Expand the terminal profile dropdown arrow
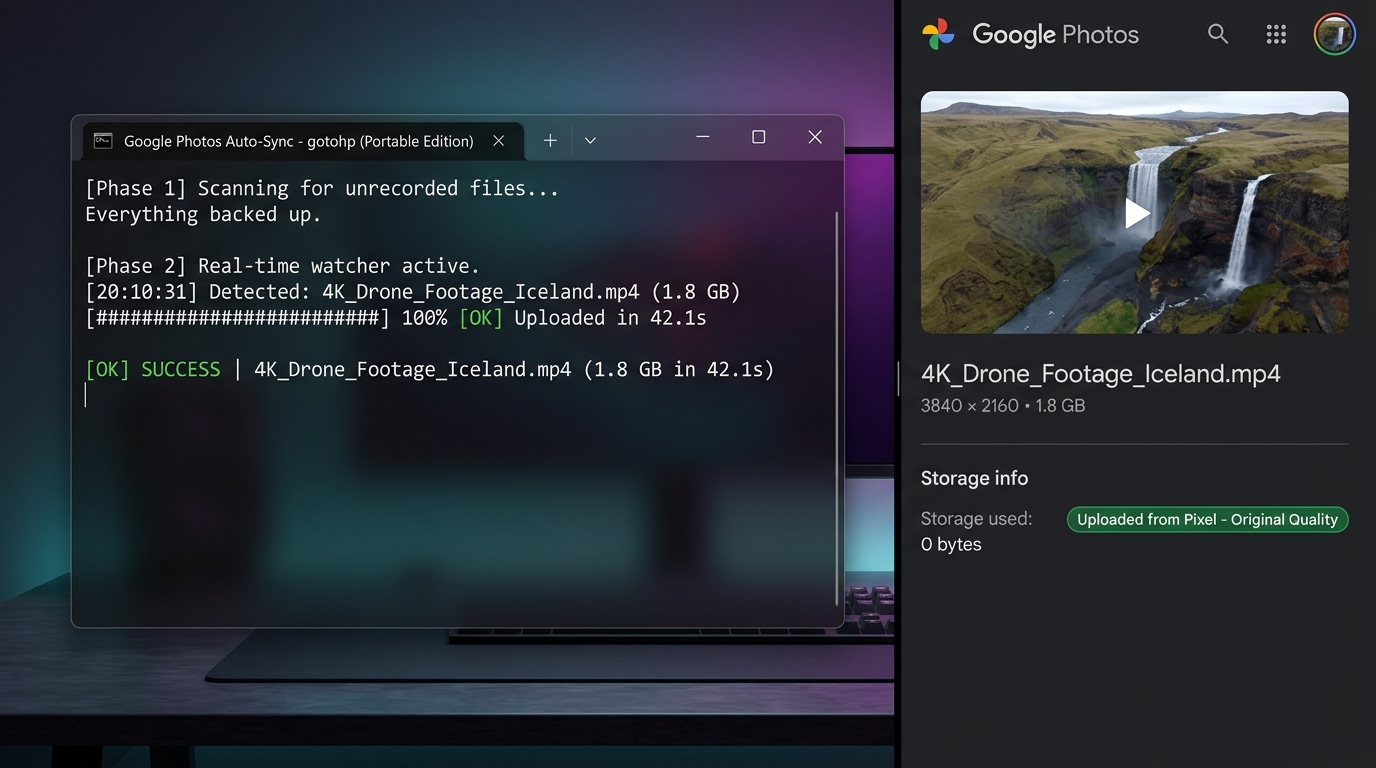The image size is (1376, 768). pyautogui.click(x=590, y=141)
